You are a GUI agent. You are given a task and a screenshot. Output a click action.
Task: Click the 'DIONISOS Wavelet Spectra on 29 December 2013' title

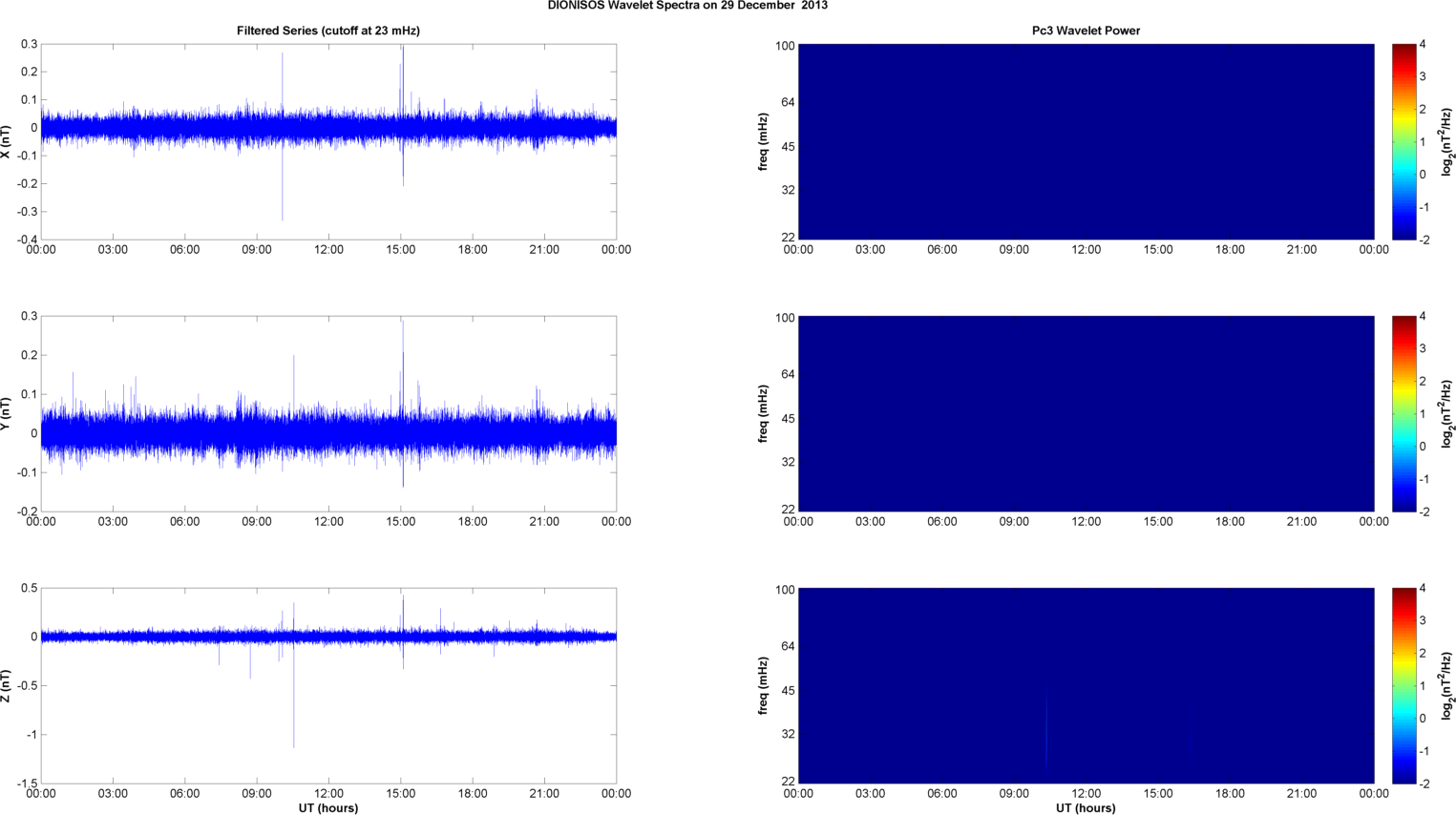[687, 6]
